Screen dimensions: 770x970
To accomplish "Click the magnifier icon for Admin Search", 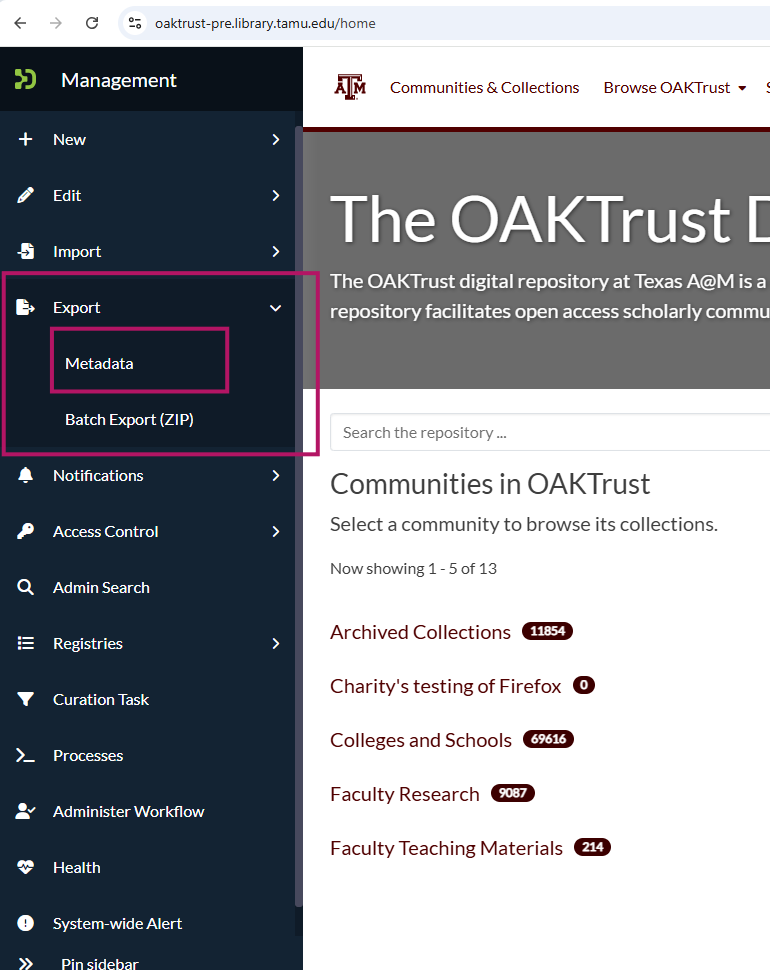I will [26, 588].
